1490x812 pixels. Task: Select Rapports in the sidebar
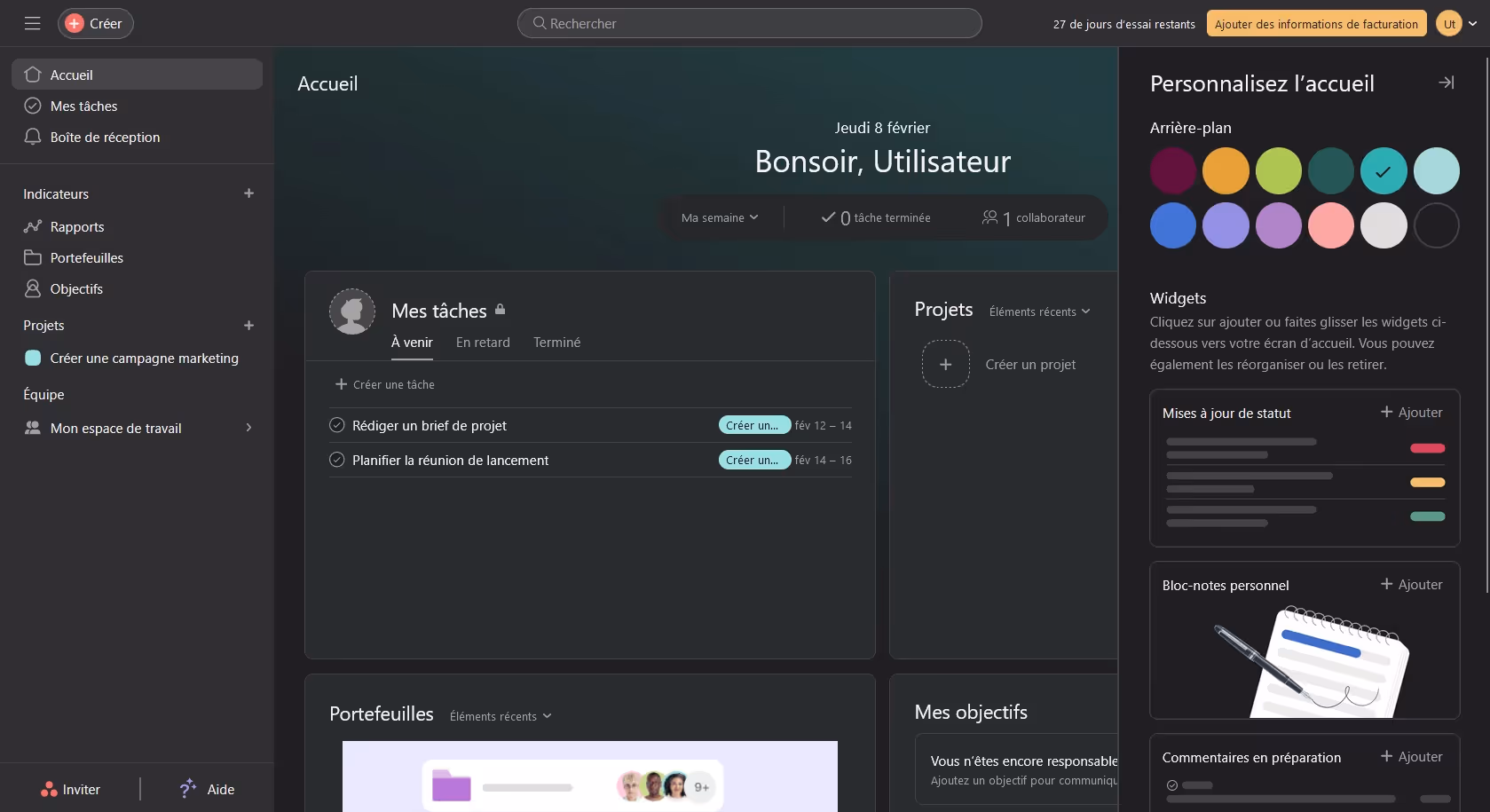coord(75,226)
